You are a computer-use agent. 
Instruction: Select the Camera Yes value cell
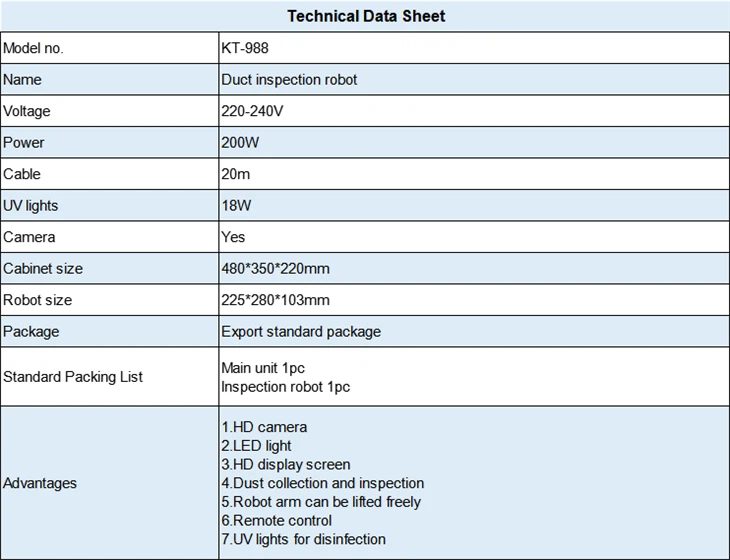coord(474,237)
